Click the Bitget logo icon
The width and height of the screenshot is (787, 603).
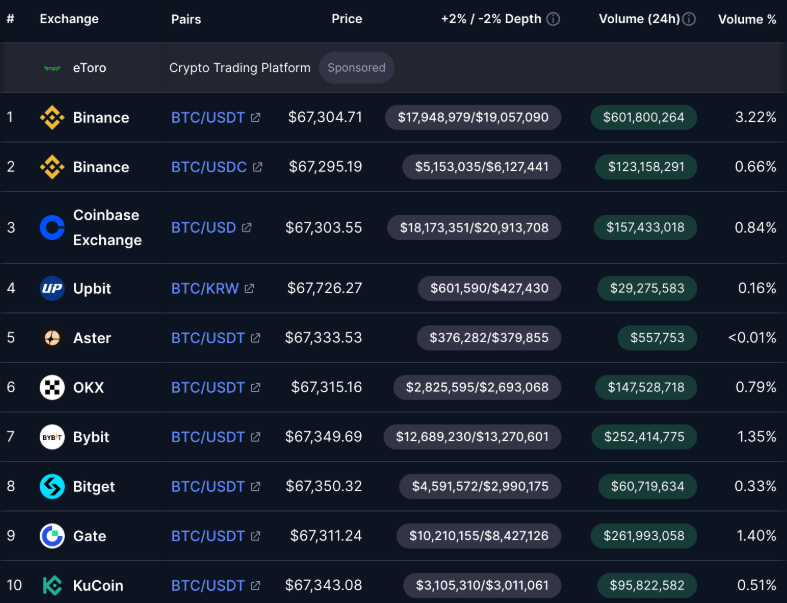pyautogui.click(x=52, y=487)
